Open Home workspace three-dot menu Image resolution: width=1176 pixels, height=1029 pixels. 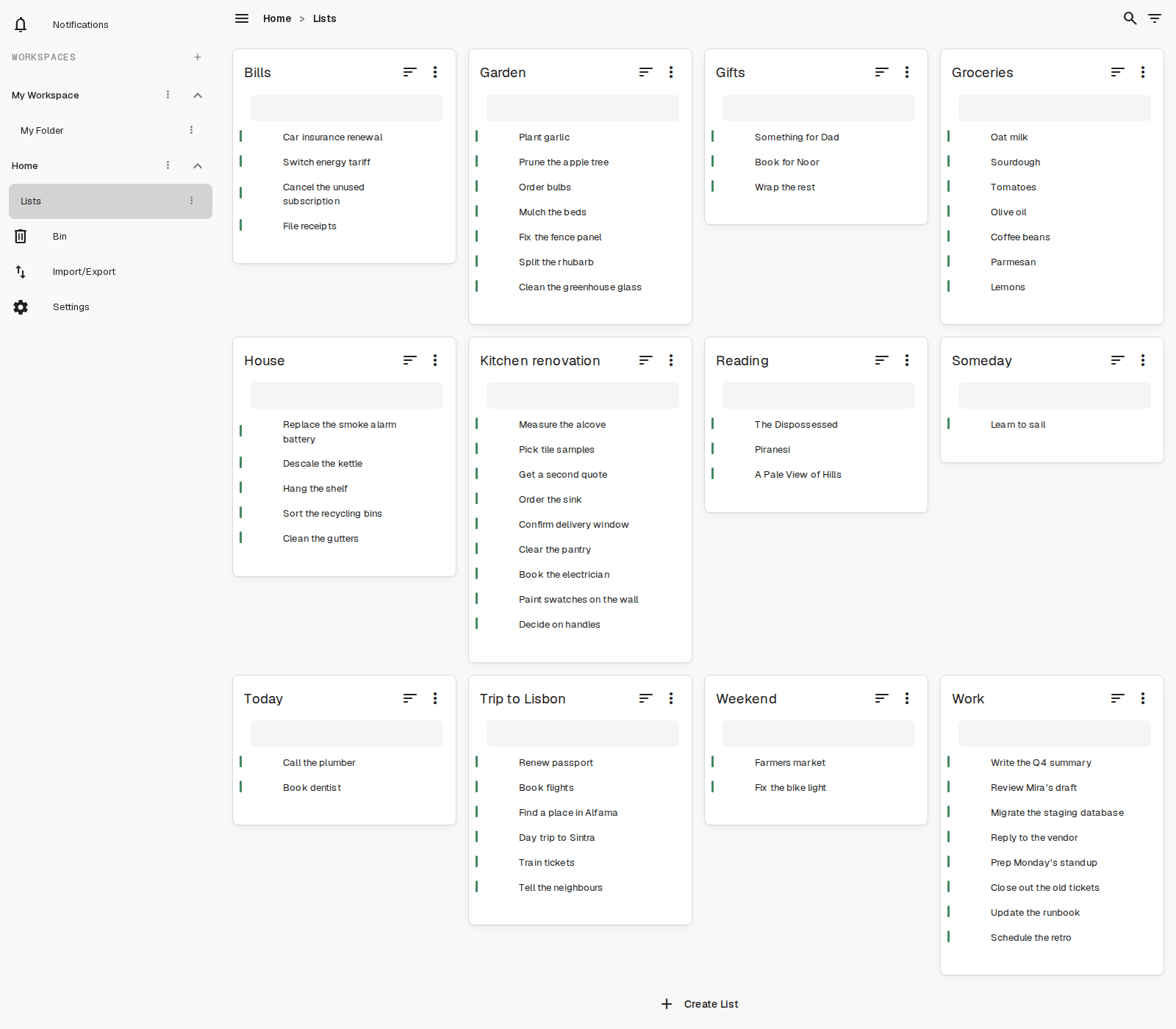point(168,165)
